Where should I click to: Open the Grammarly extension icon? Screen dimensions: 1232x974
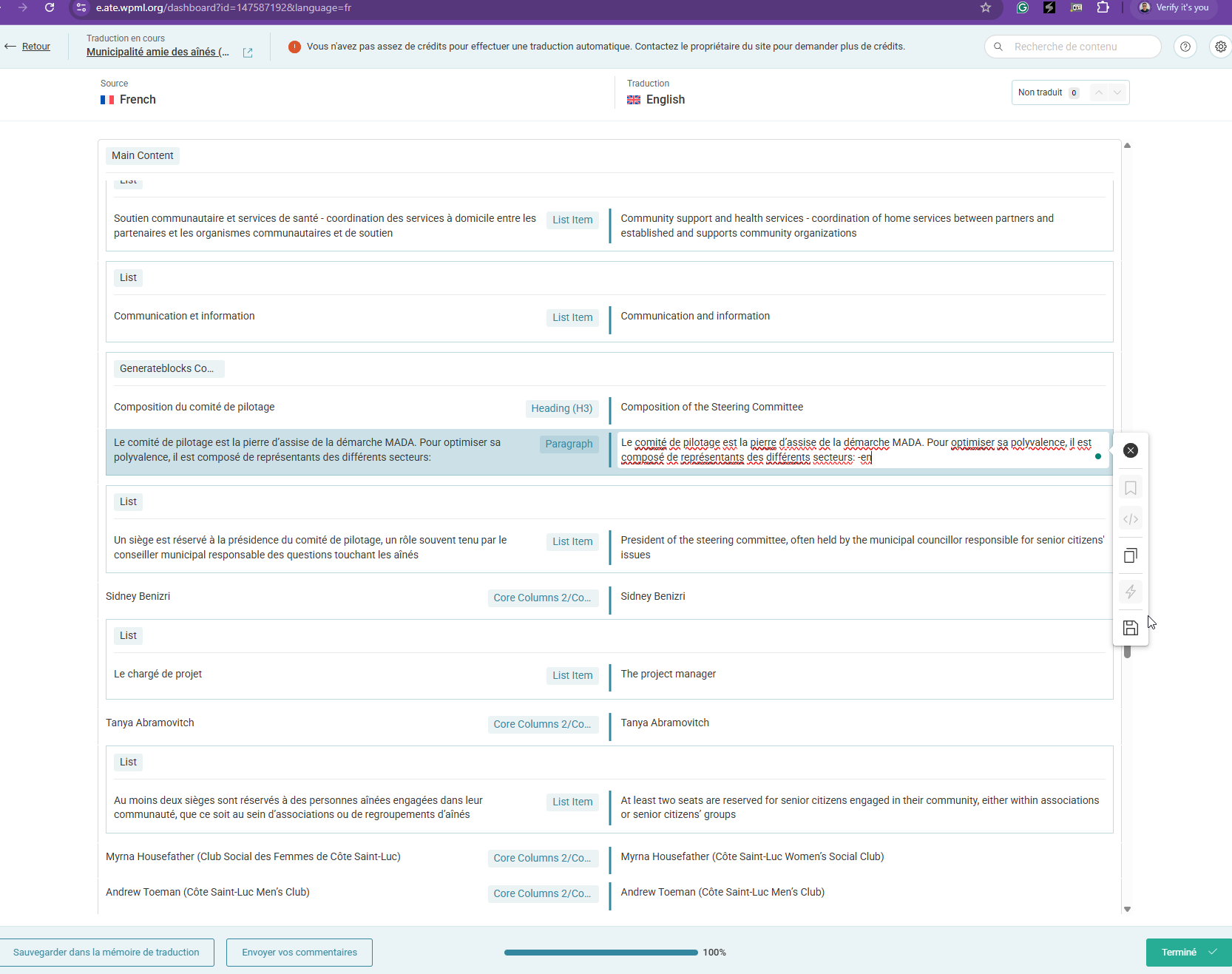(1023, 7)
